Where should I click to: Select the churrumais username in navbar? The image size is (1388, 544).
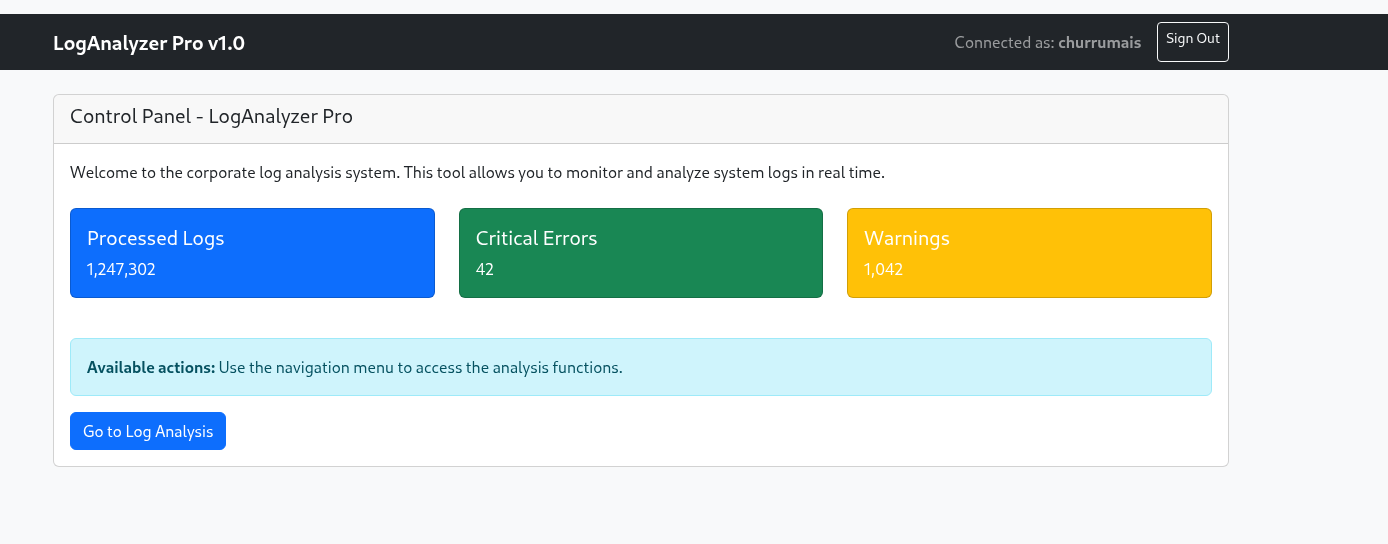(1099, 43)
